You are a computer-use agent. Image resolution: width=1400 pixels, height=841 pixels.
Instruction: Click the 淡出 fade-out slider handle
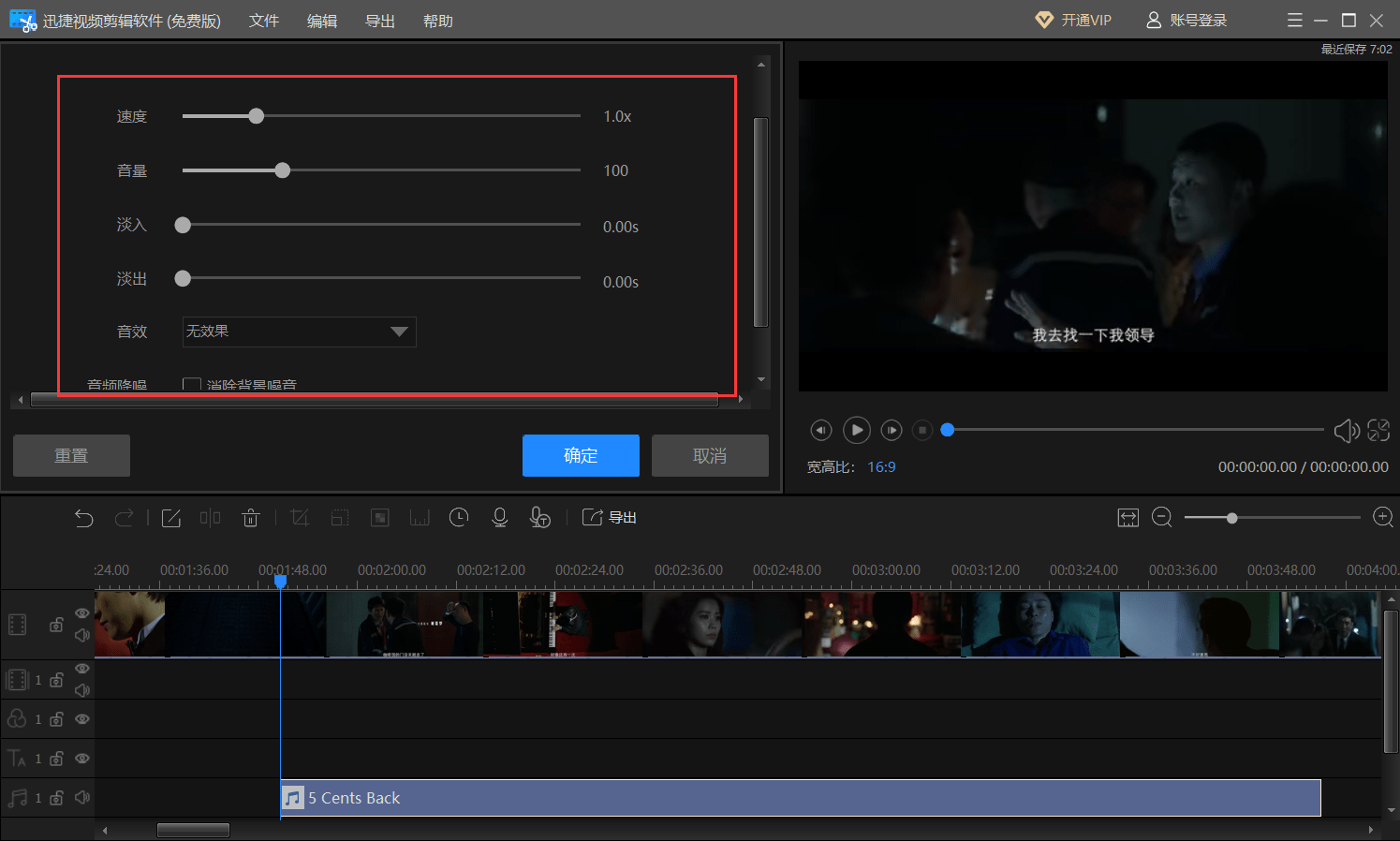coord(184,278)
